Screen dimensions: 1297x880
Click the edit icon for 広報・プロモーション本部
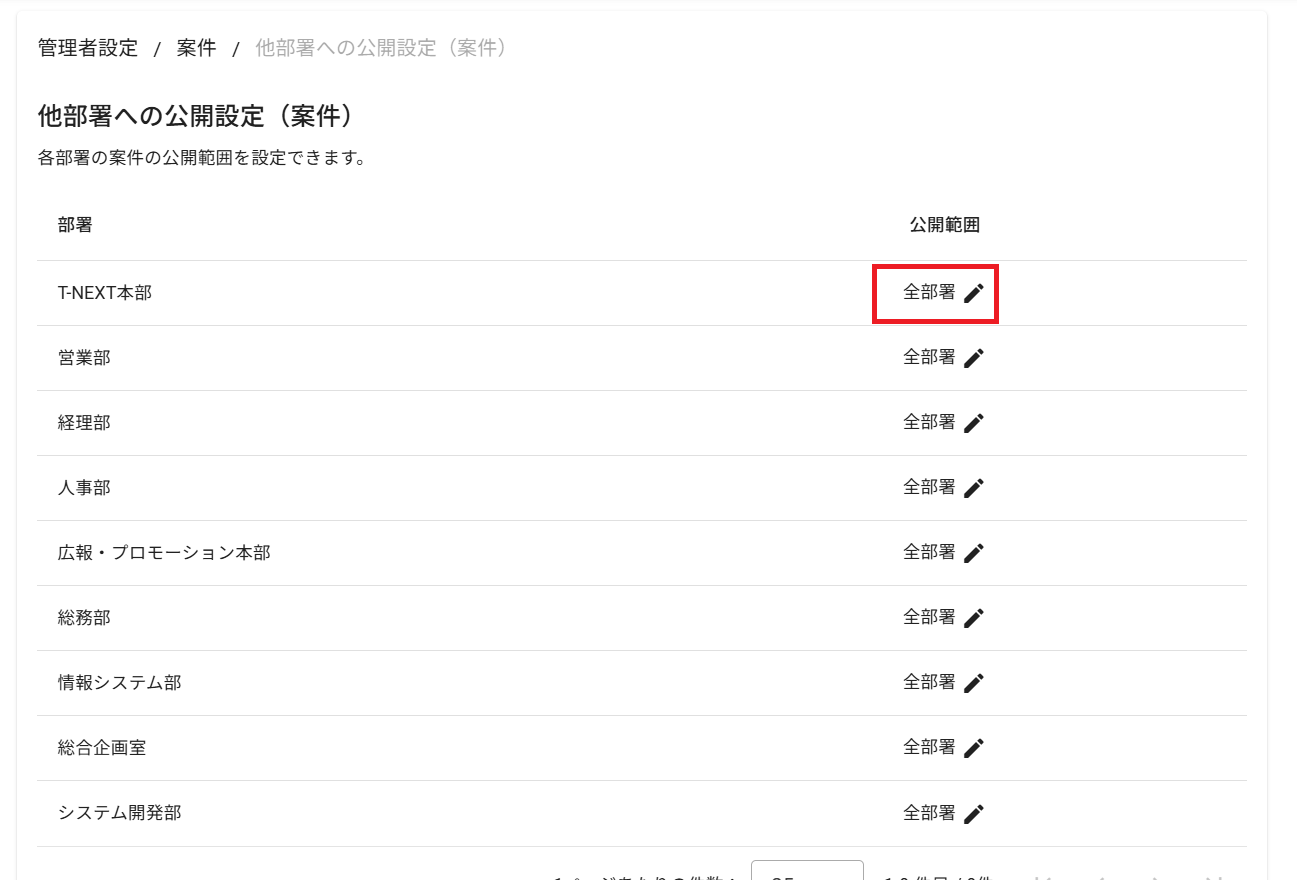click(x=974, y=553)
